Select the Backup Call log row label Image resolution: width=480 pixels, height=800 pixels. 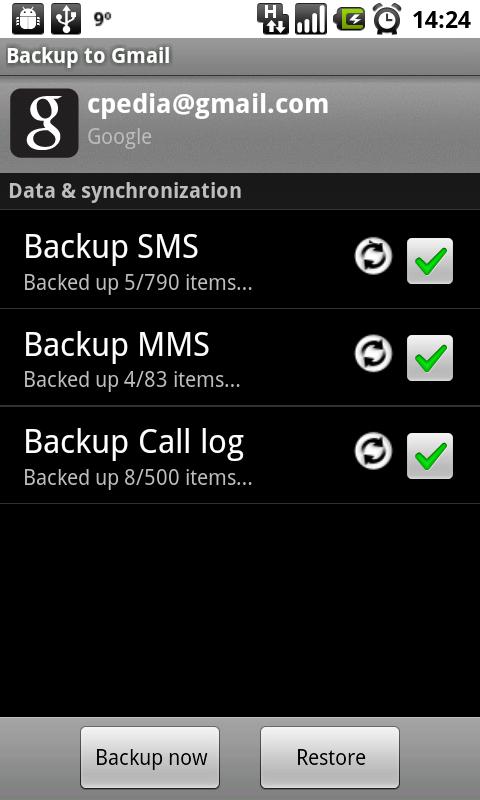tap(134, 442)
